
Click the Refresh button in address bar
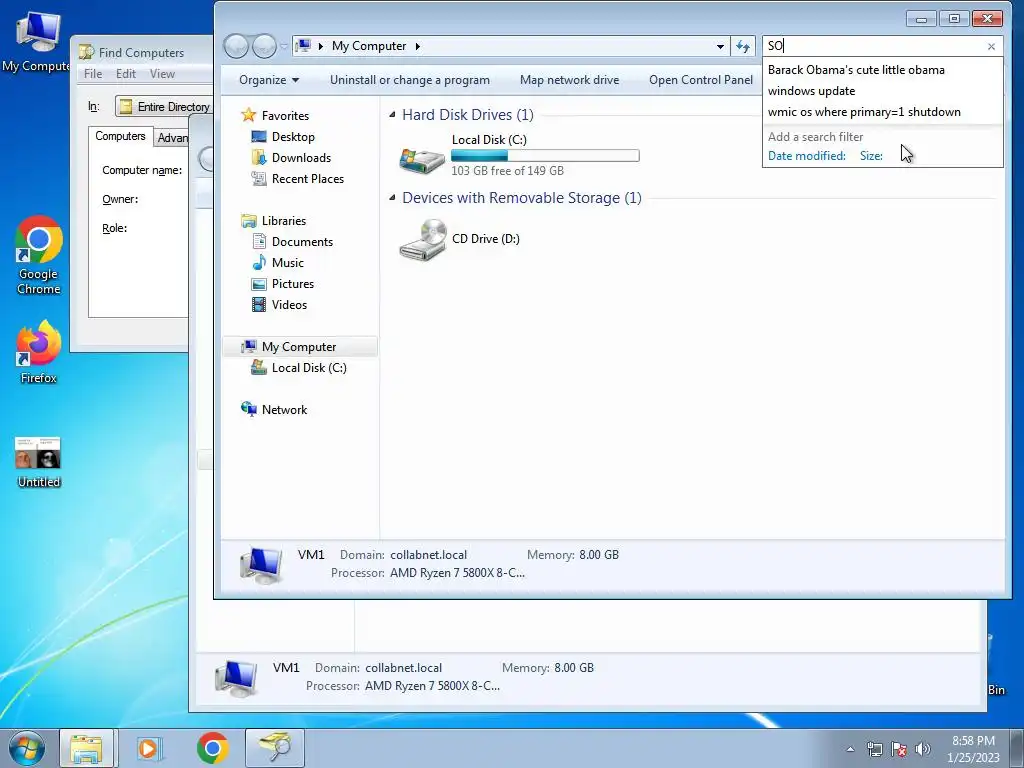click(x=743, y=46)
